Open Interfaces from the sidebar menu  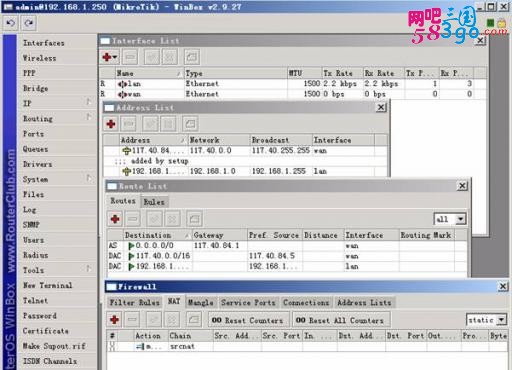(44, 43)
